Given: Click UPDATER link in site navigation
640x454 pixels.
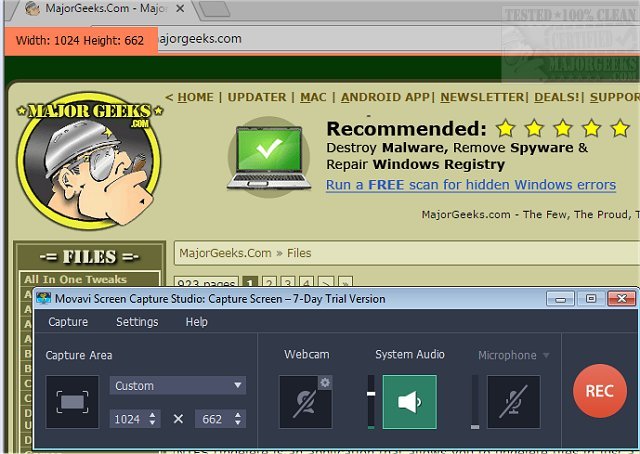Looking at the screenshot, I should [257, 97].
